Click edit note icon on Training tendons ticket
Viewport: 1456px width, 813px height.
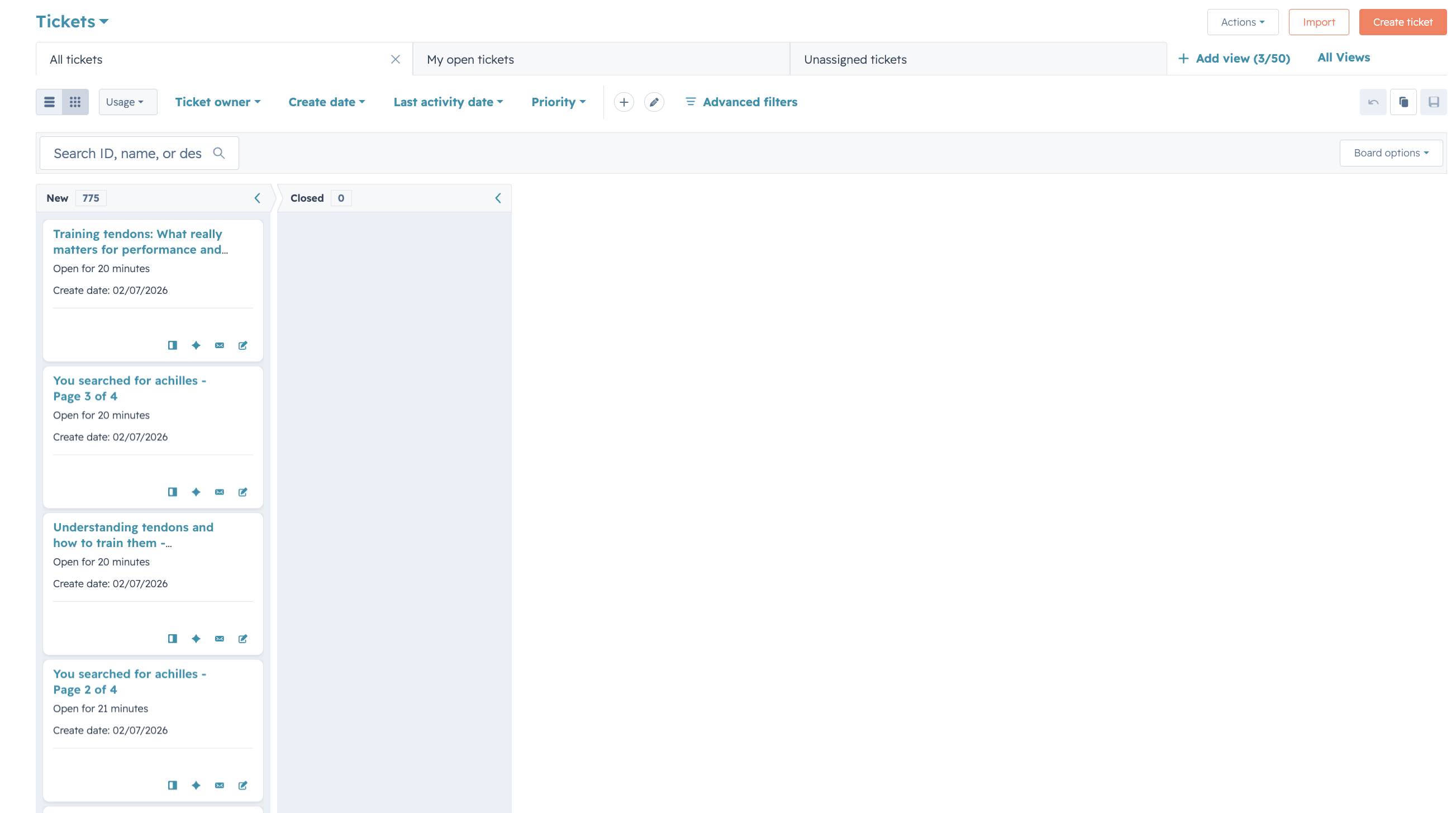click(242, 345)
